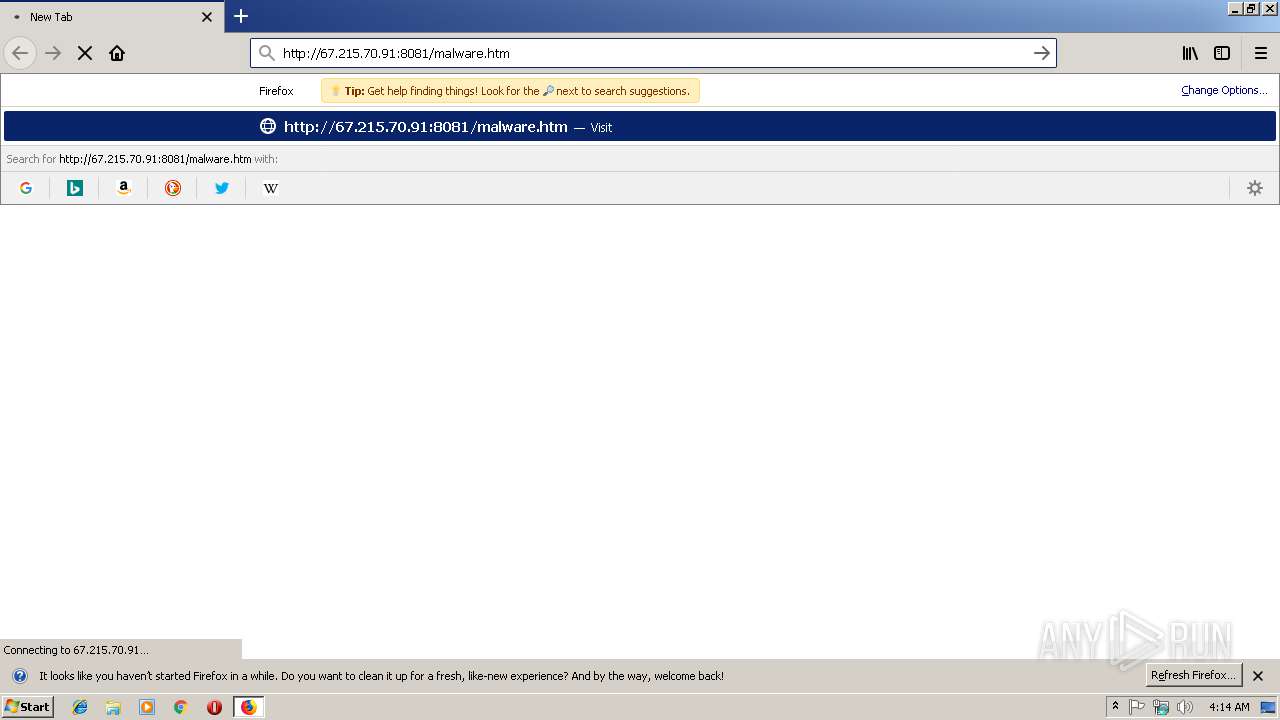1280x720 pixels.
Task: Toggle the sidebar view icon
Action: 1222,53
